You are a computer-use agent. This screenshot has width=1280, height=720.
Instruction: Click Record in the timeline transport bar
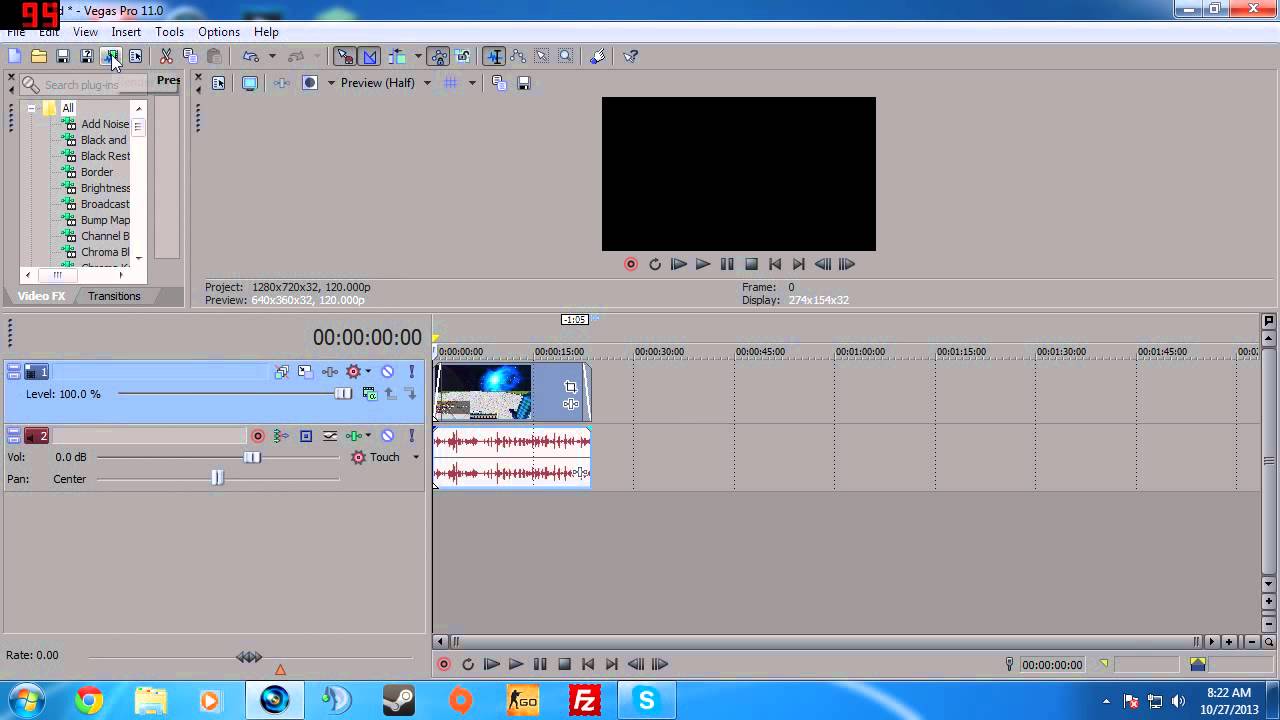[444, 664]
